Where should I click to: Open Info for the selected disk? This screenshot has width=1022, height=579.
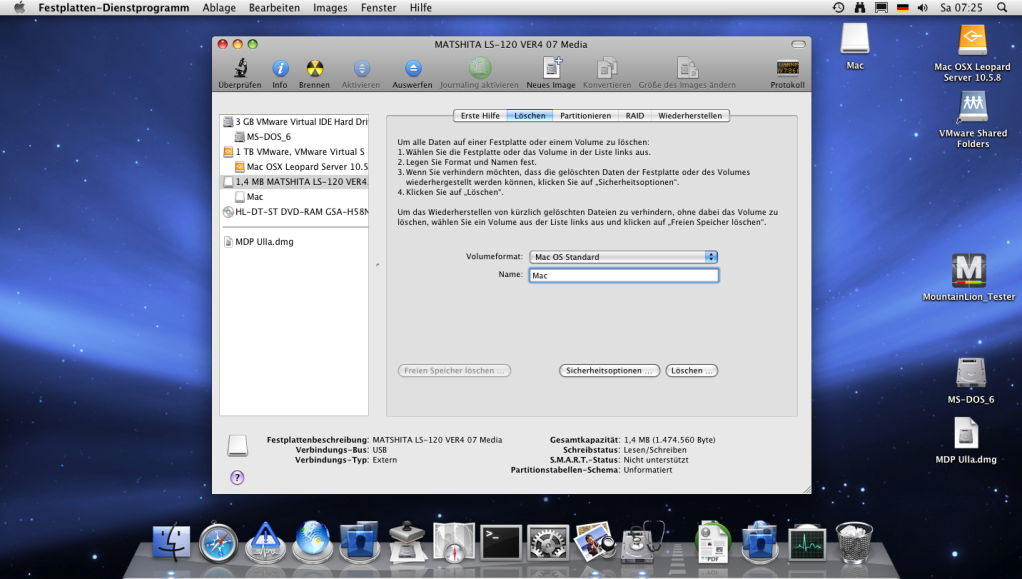(x=280, y=68)
